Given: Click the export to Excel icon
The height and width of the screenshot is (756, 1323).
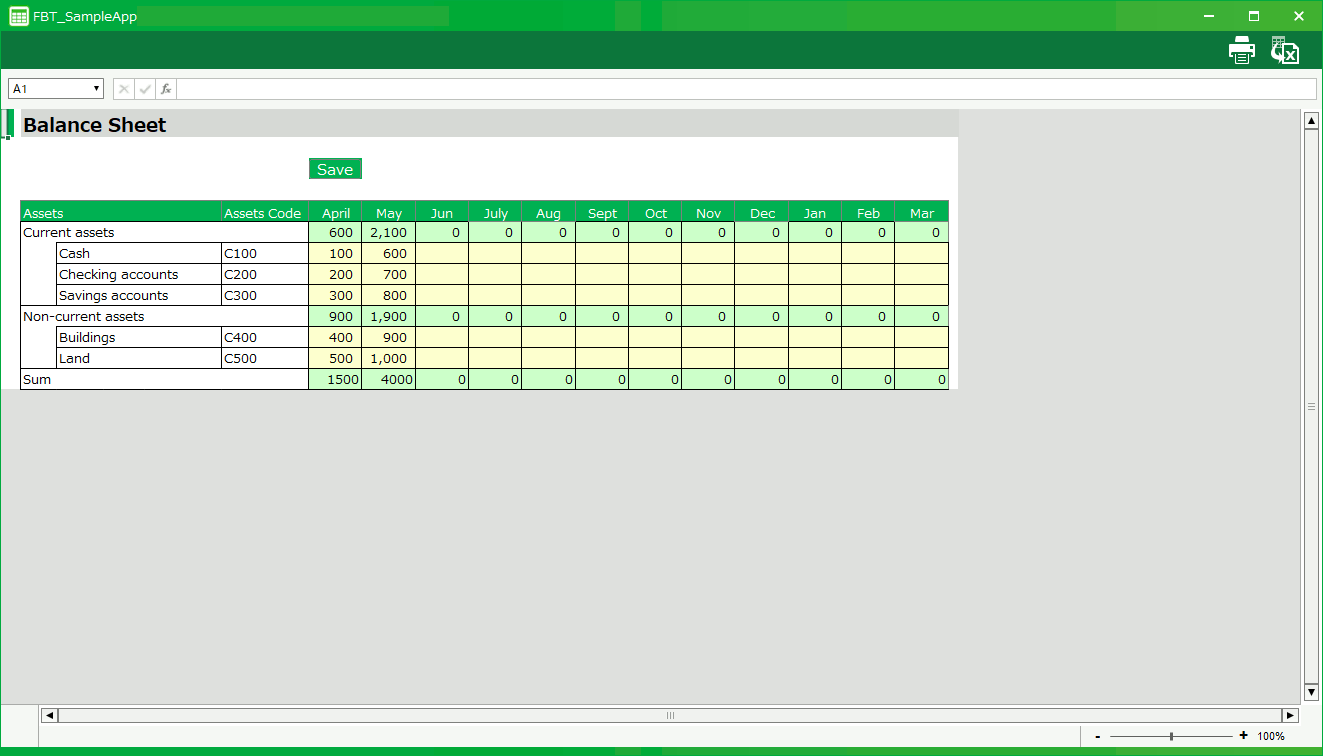Looking at the screenshot, I should (x=1284, y=50).
